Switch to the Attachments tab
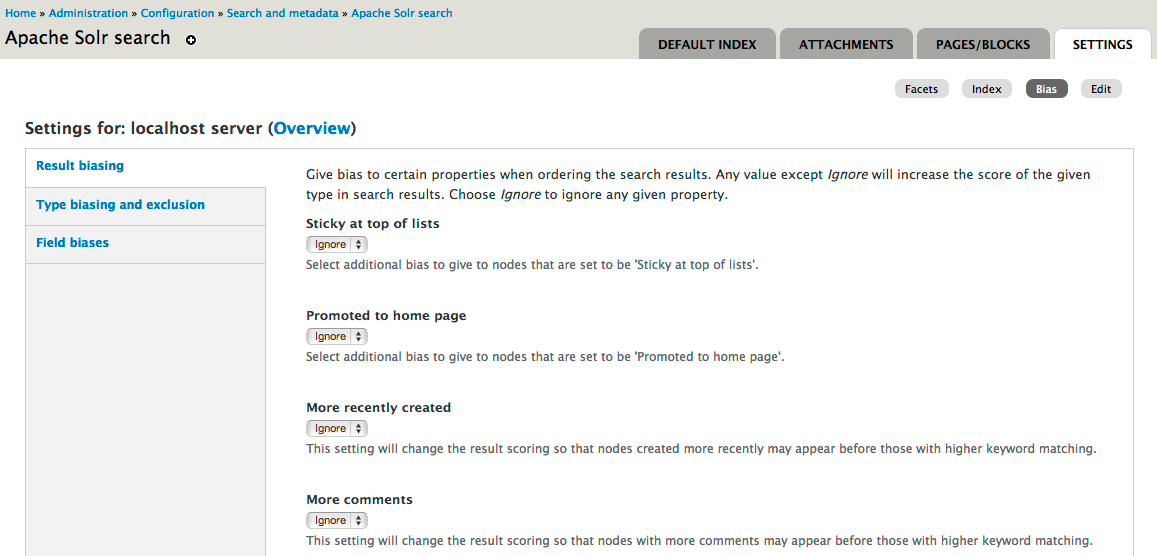Image resolution: width=1157 pixels, height=556 pixels. click(x=846, y=44)
